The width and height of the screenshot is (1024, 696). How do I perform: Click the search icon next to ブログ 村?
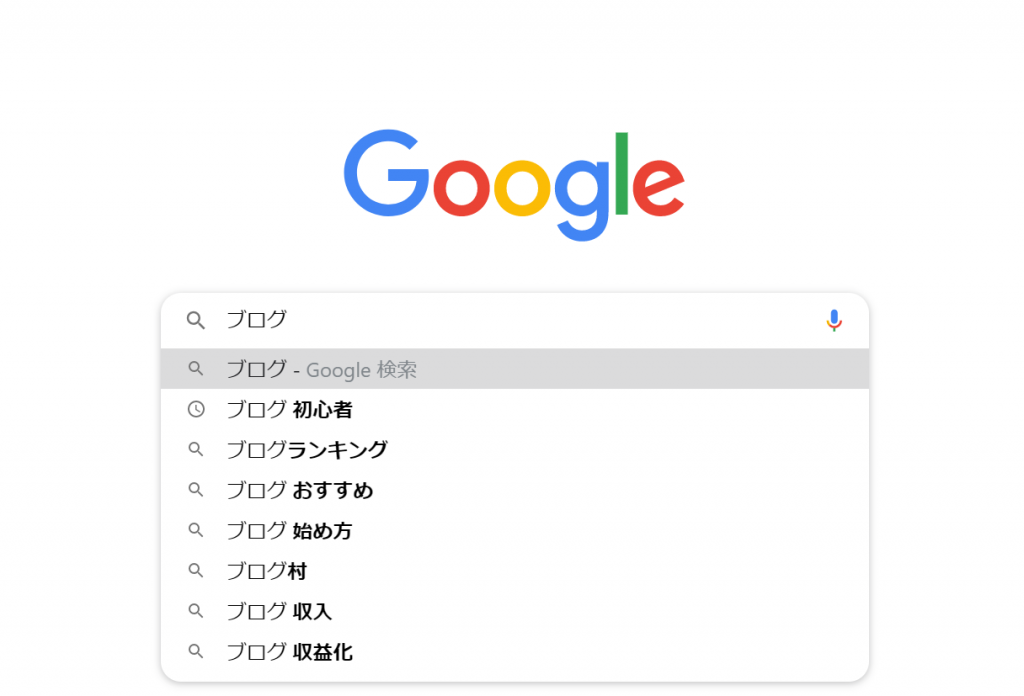coord(195,571)
